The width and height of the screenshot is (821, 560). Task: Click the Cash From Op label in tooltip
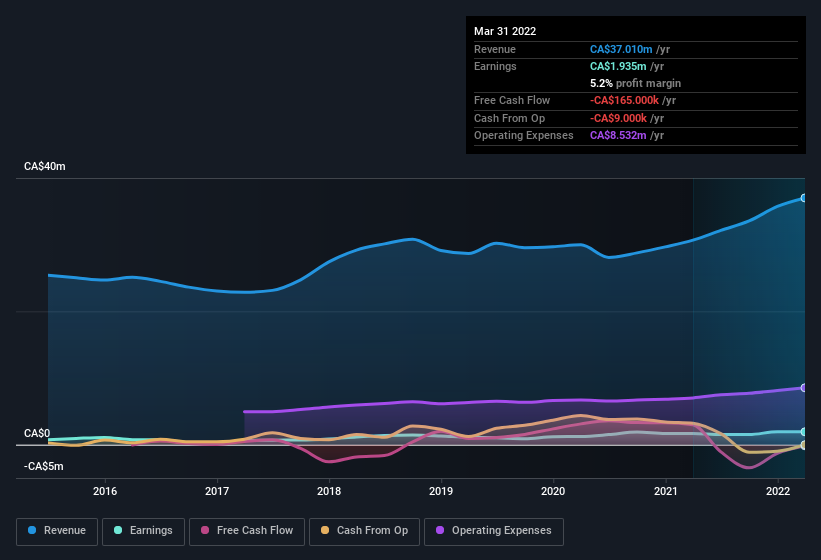click(x=509, y=118)
